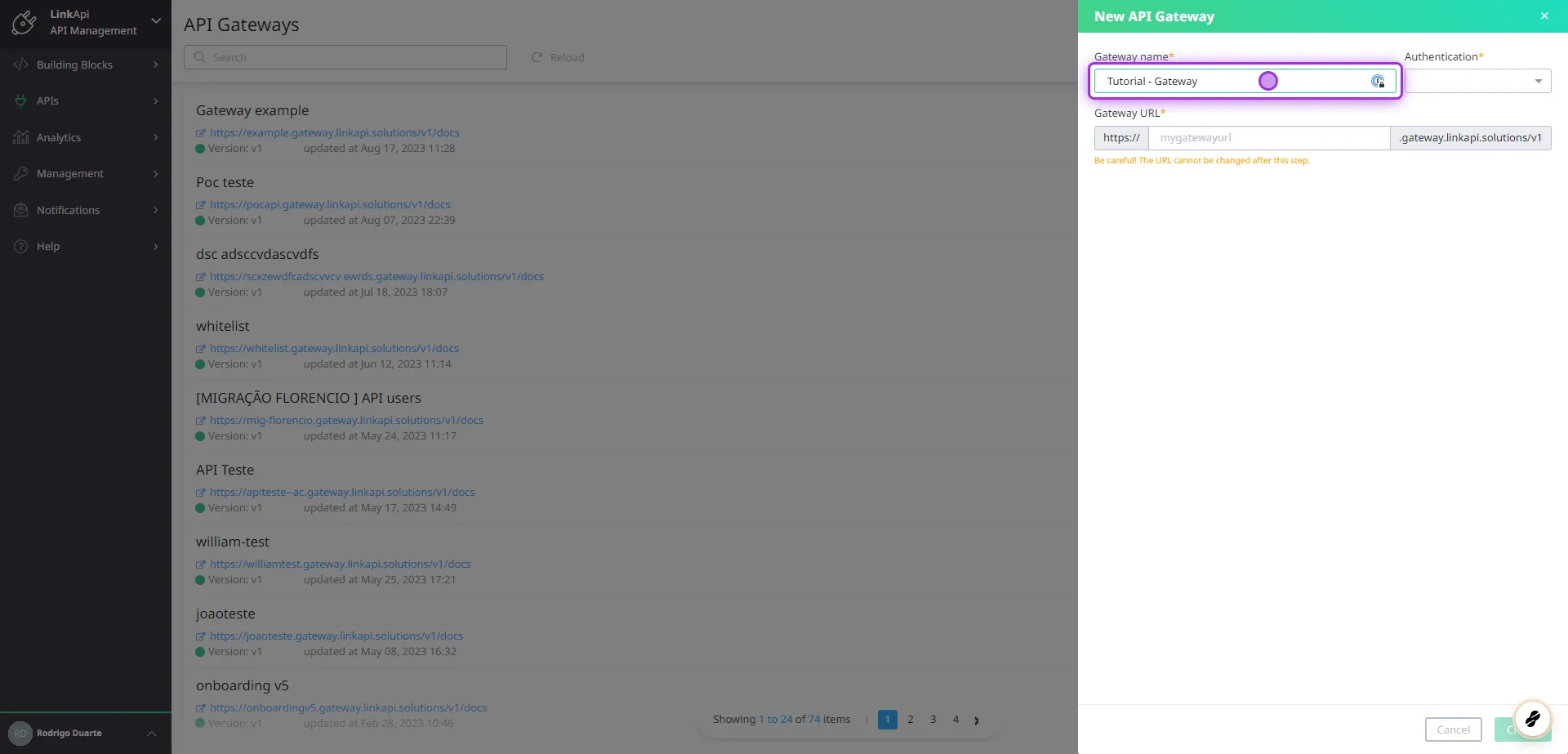The height and width of the screenshot is (754, 1568).
Task: Click the green APIs plug icon
Action: [21, 100]
